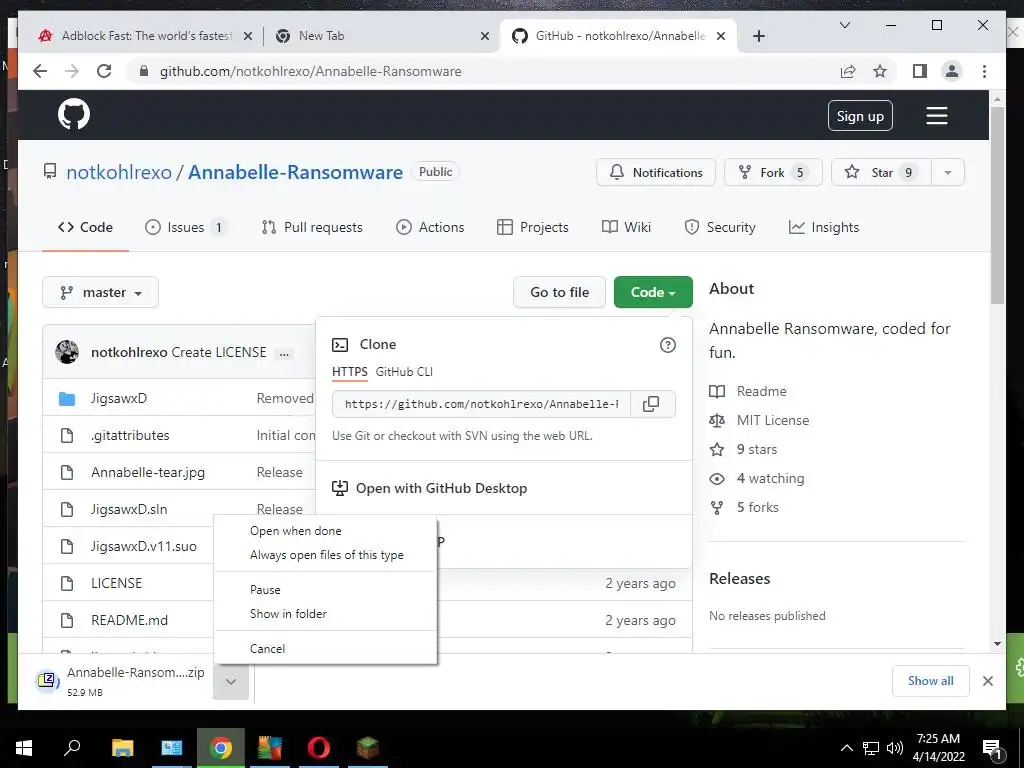Copy the clone URL to clipboard
Screen dimensions: 1024x768
coord(651,404)
